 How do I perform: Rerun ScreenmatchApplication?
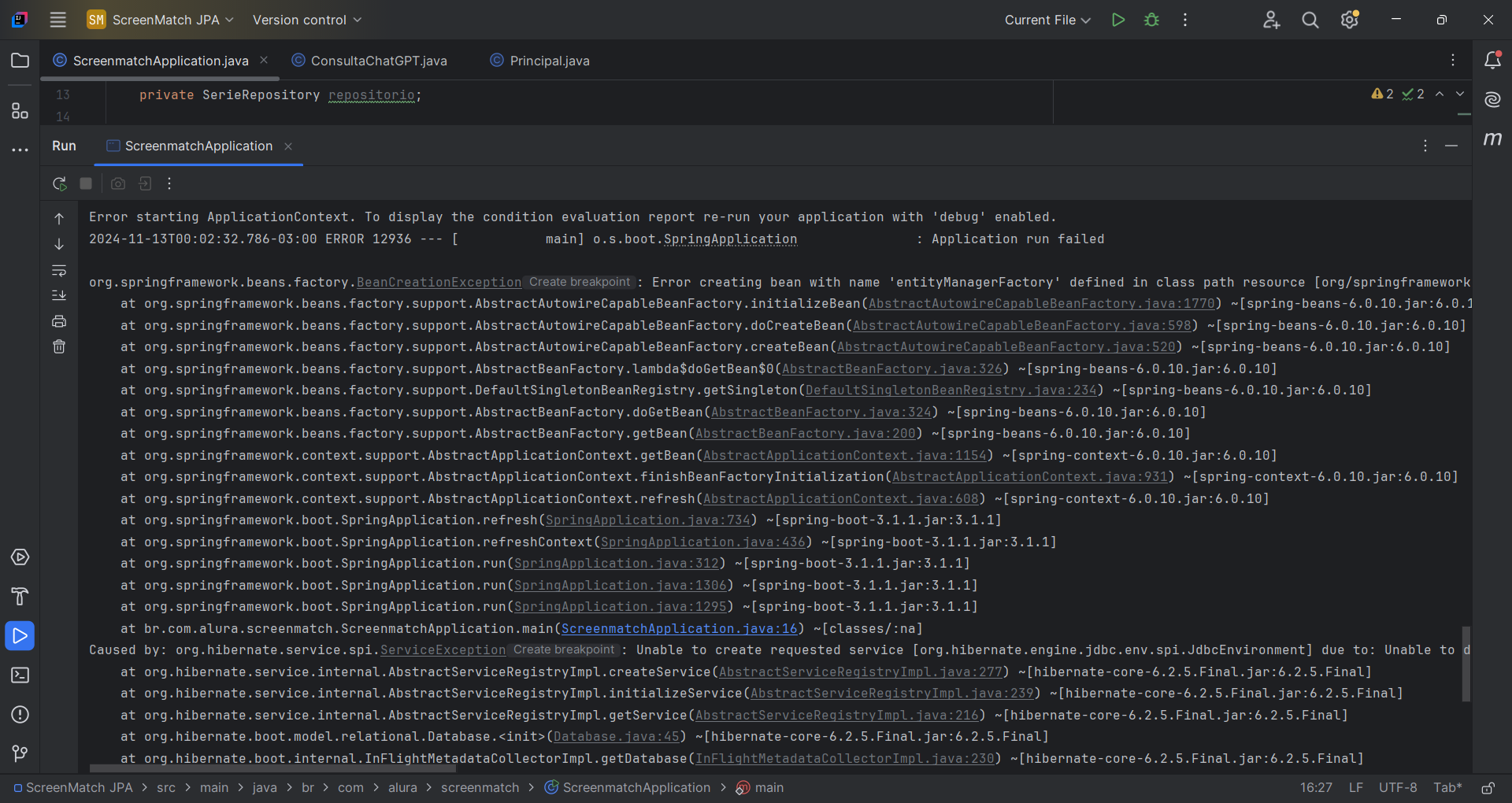59,183
